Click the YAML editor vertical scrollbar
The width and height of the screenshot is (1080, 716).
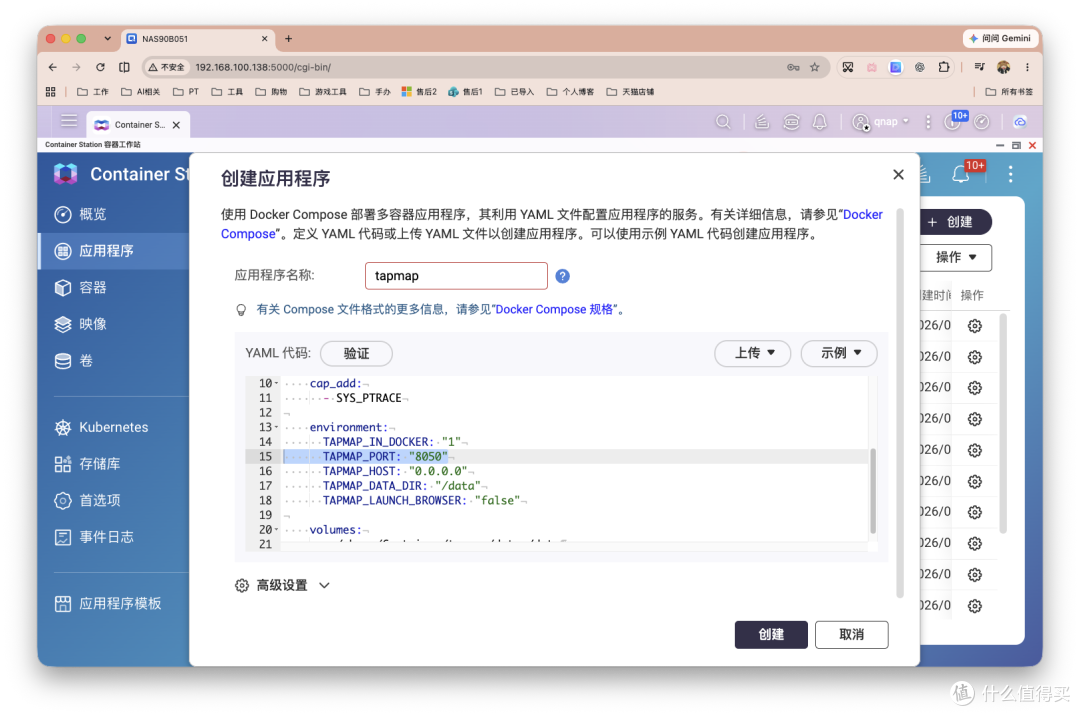click(x=873, y=490)
